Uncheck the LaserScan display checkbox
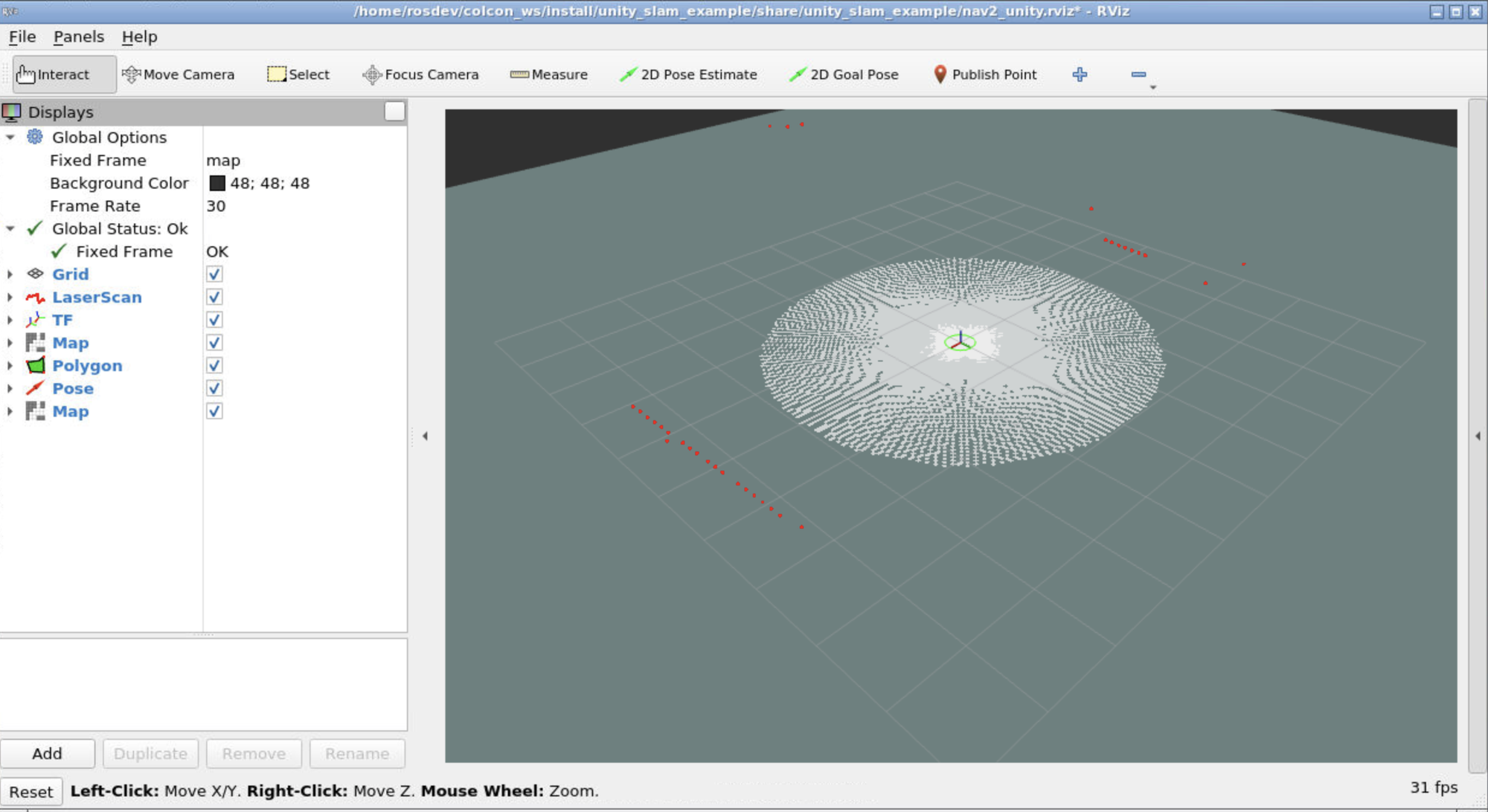1488x812 pixels. click(214, 297)
